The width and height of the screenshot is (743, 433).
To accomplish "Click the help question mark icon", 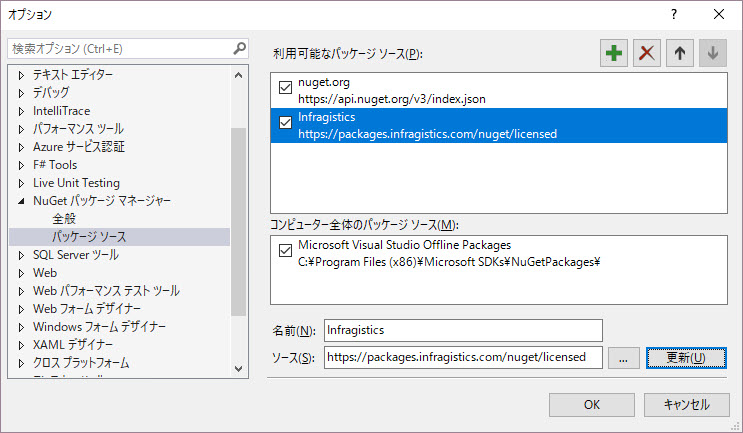I will 674,14.
